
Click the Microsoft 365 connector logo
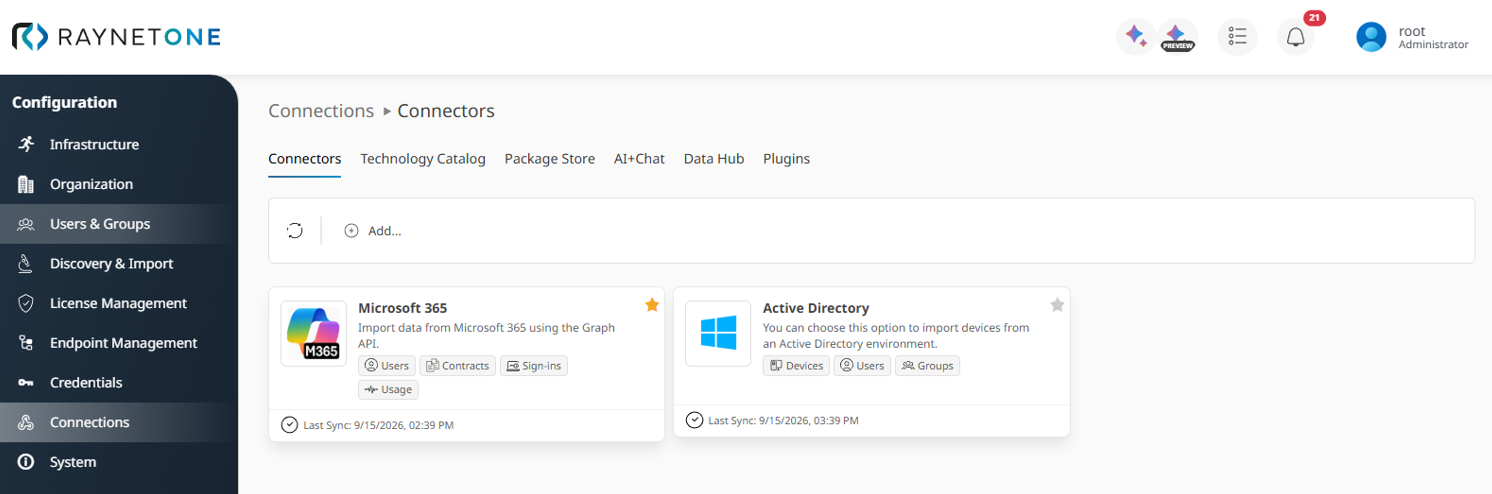coord(314,333)
